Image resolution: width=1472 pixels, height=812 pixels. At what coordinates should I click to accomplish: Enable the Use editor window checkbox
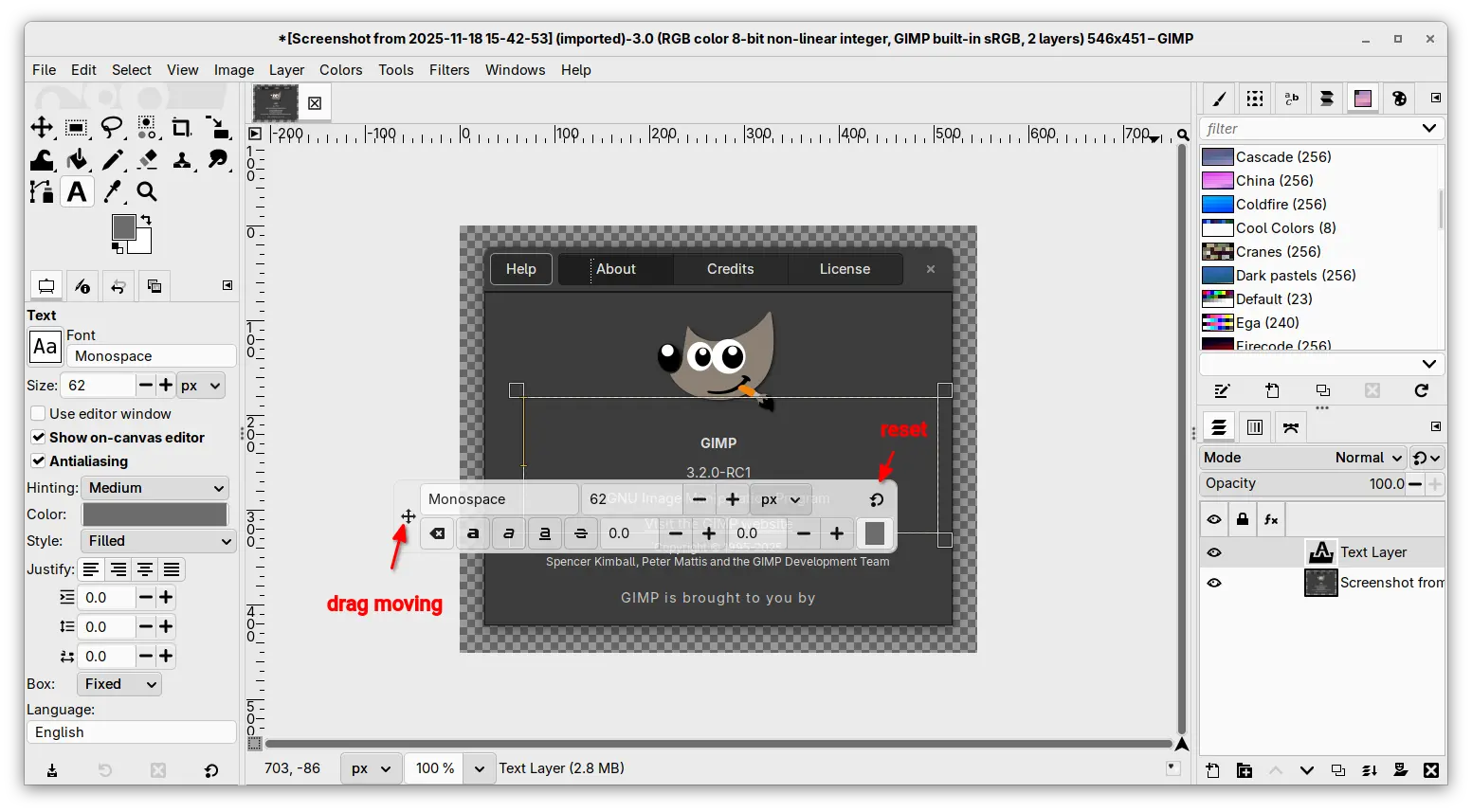[39, 414]
